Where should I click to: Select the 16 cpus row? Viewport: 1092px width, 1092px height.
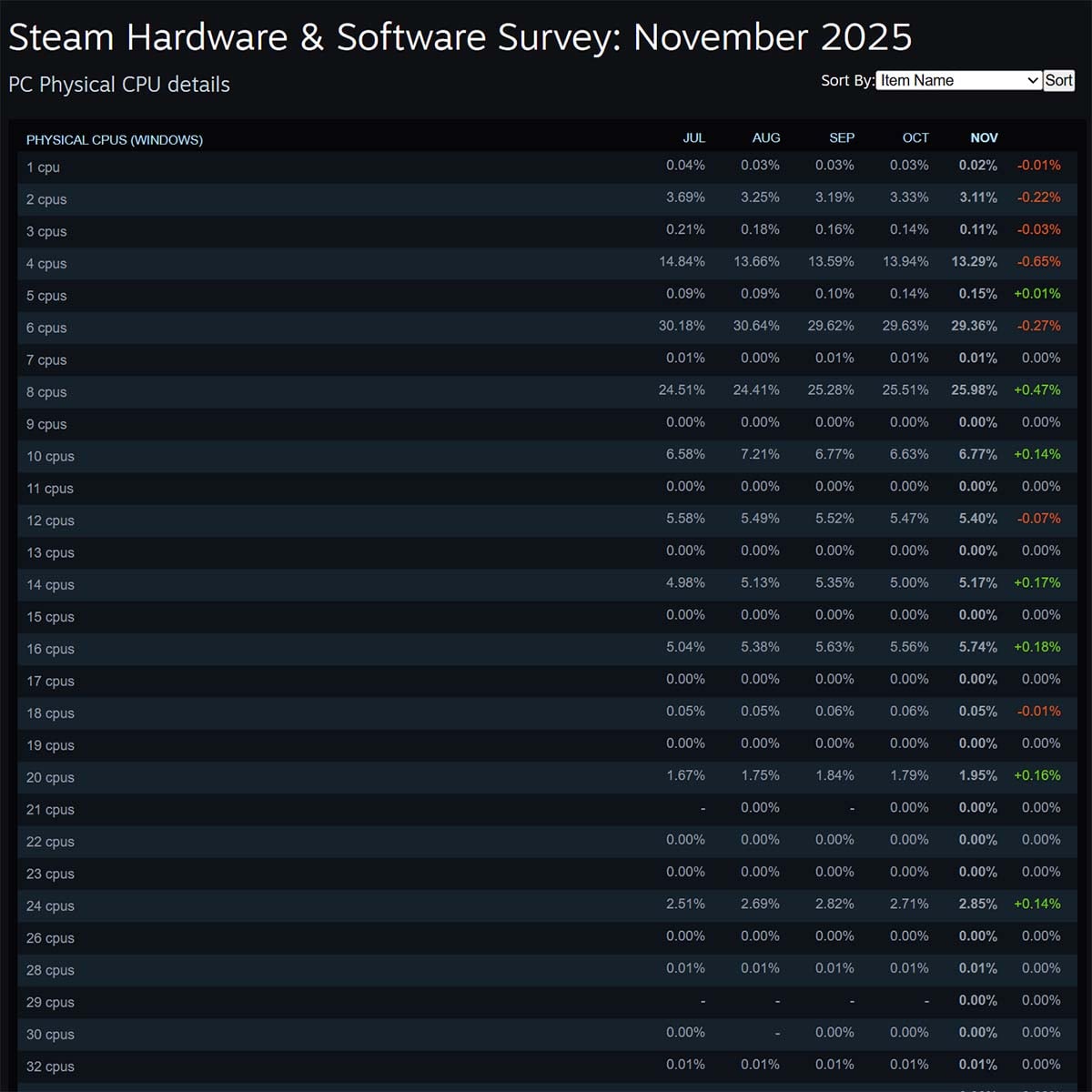[x=50, y=649]
